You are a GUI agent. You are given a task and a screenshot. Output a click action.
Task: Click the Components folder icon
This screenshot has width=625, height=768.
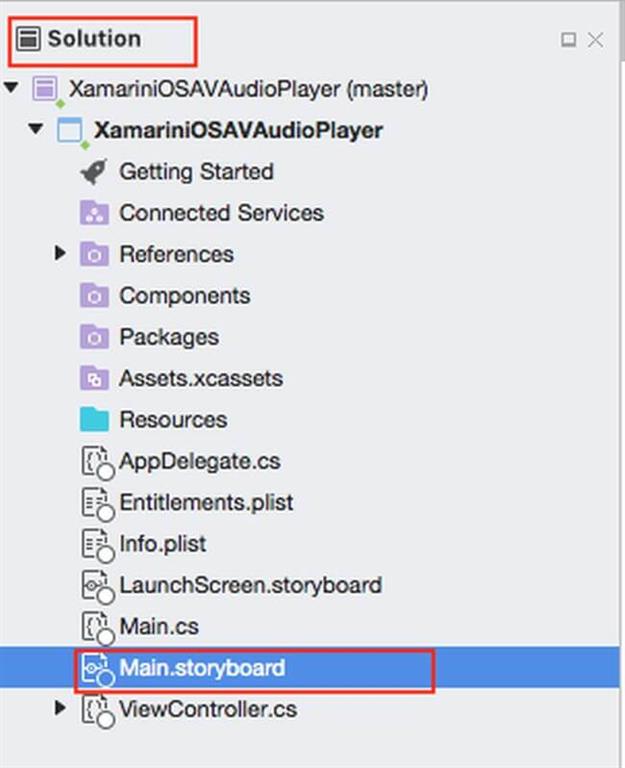click(x=94, y=296)
